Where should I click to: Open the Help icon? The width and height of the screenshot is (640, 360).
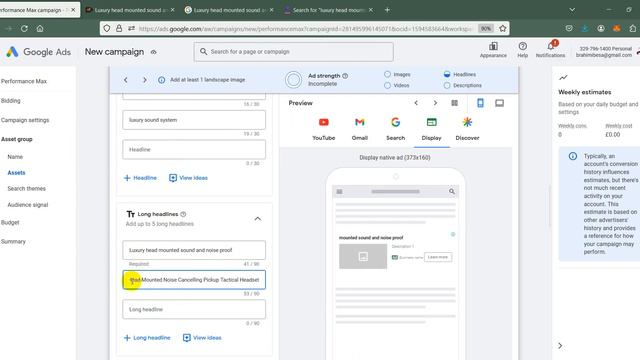pyautogui.click(x=522, y=46)
